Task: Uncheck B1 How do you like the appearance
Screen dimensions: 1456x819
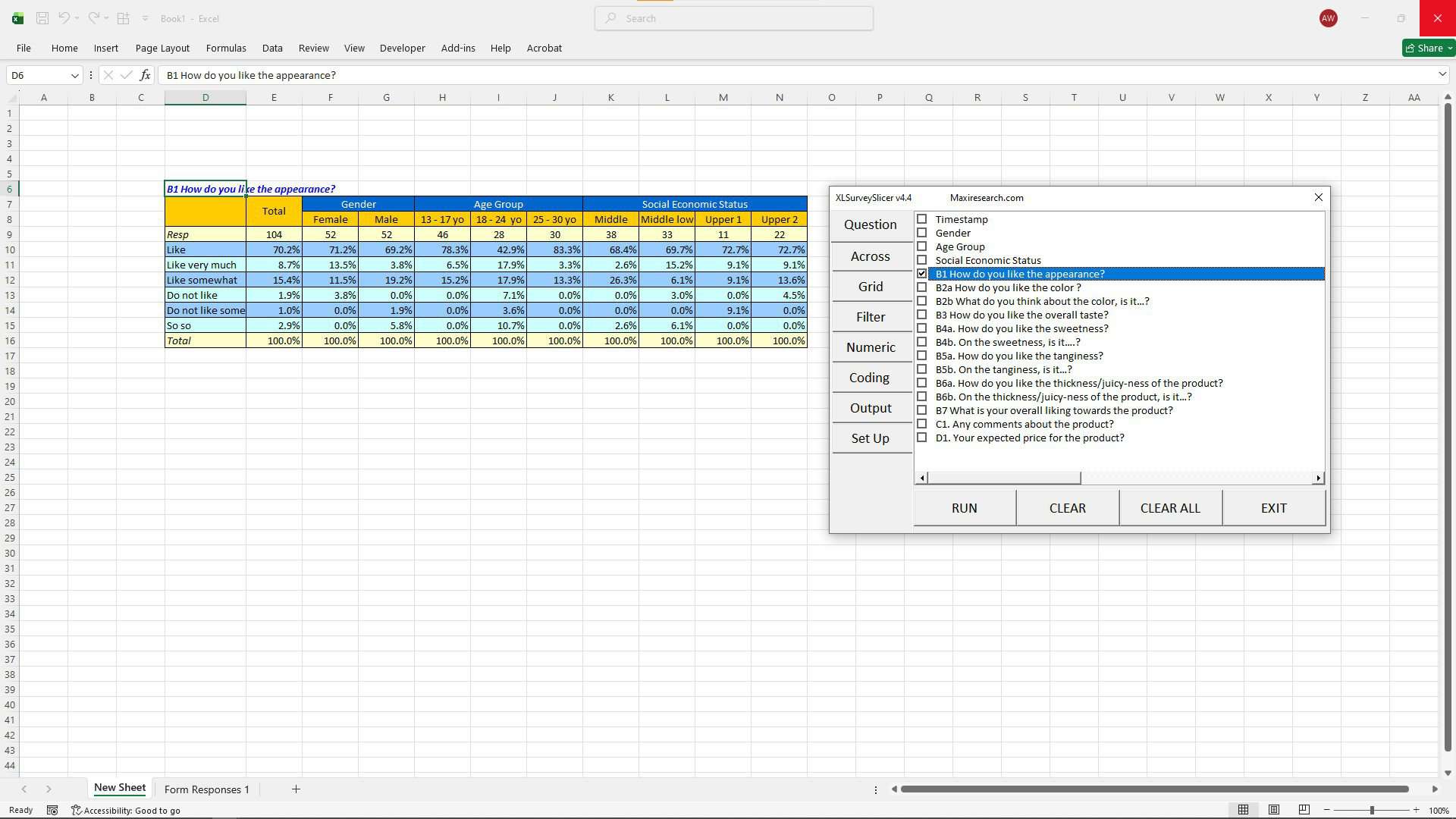Action: [922, 274]
